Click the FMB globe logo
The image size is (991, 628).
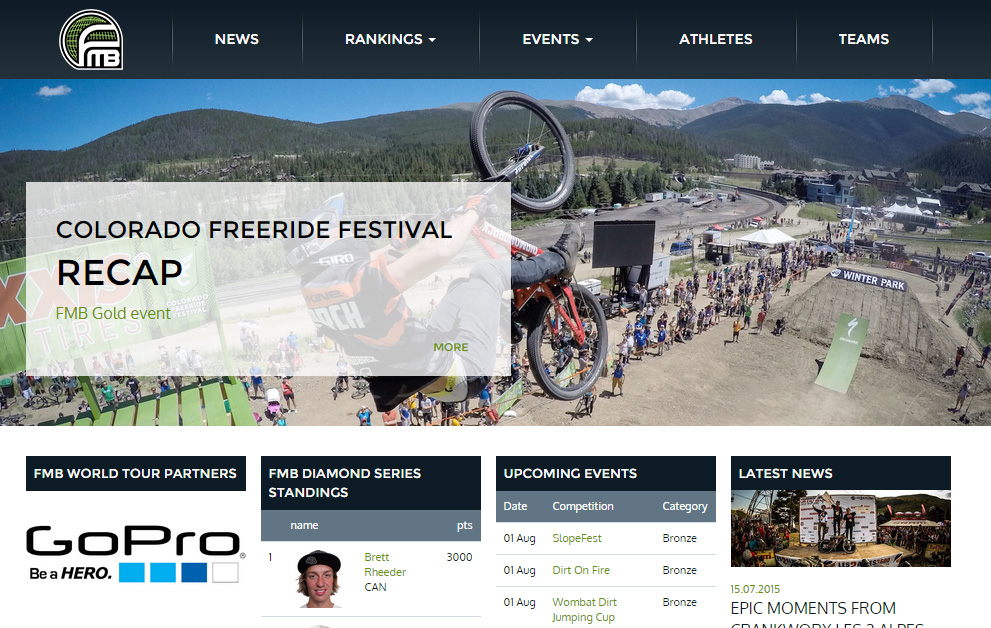click(x=91, y=39)
